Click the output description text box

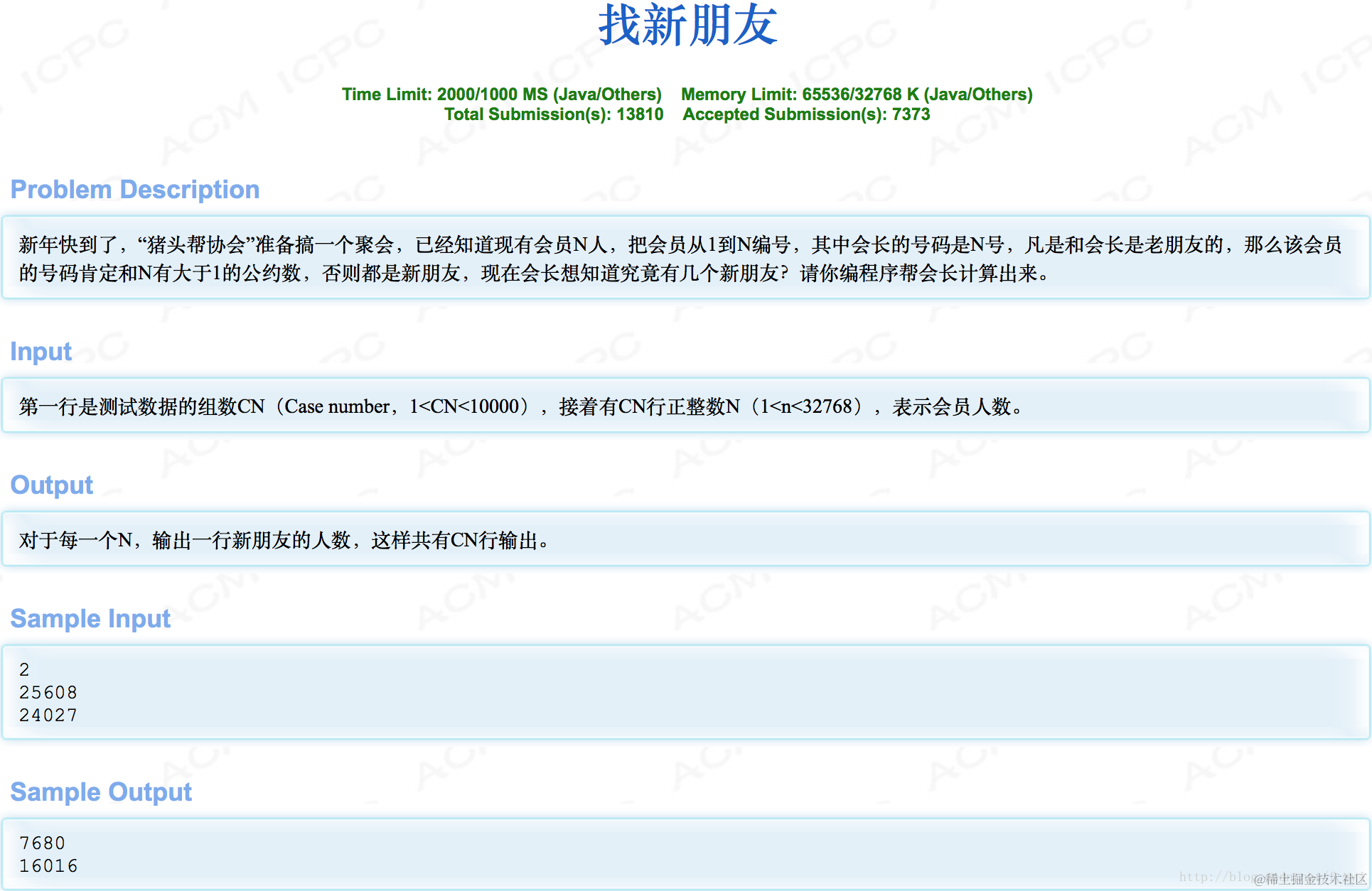tap(284, 541)
